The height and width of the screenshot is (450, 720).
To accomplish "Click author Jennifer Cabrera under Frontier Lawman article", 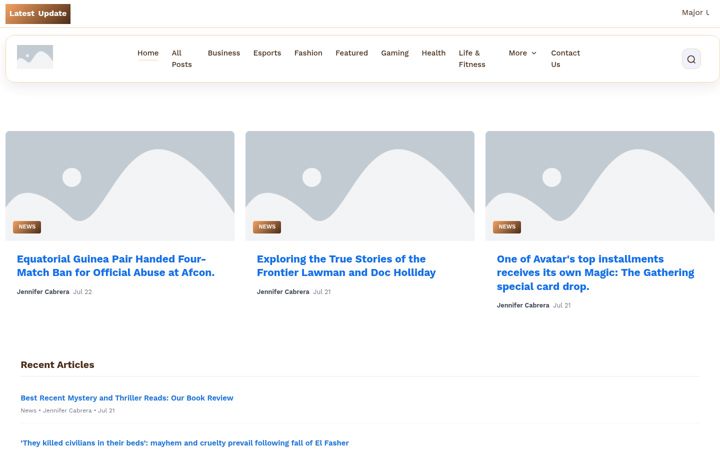I will (x=283, y=292).
